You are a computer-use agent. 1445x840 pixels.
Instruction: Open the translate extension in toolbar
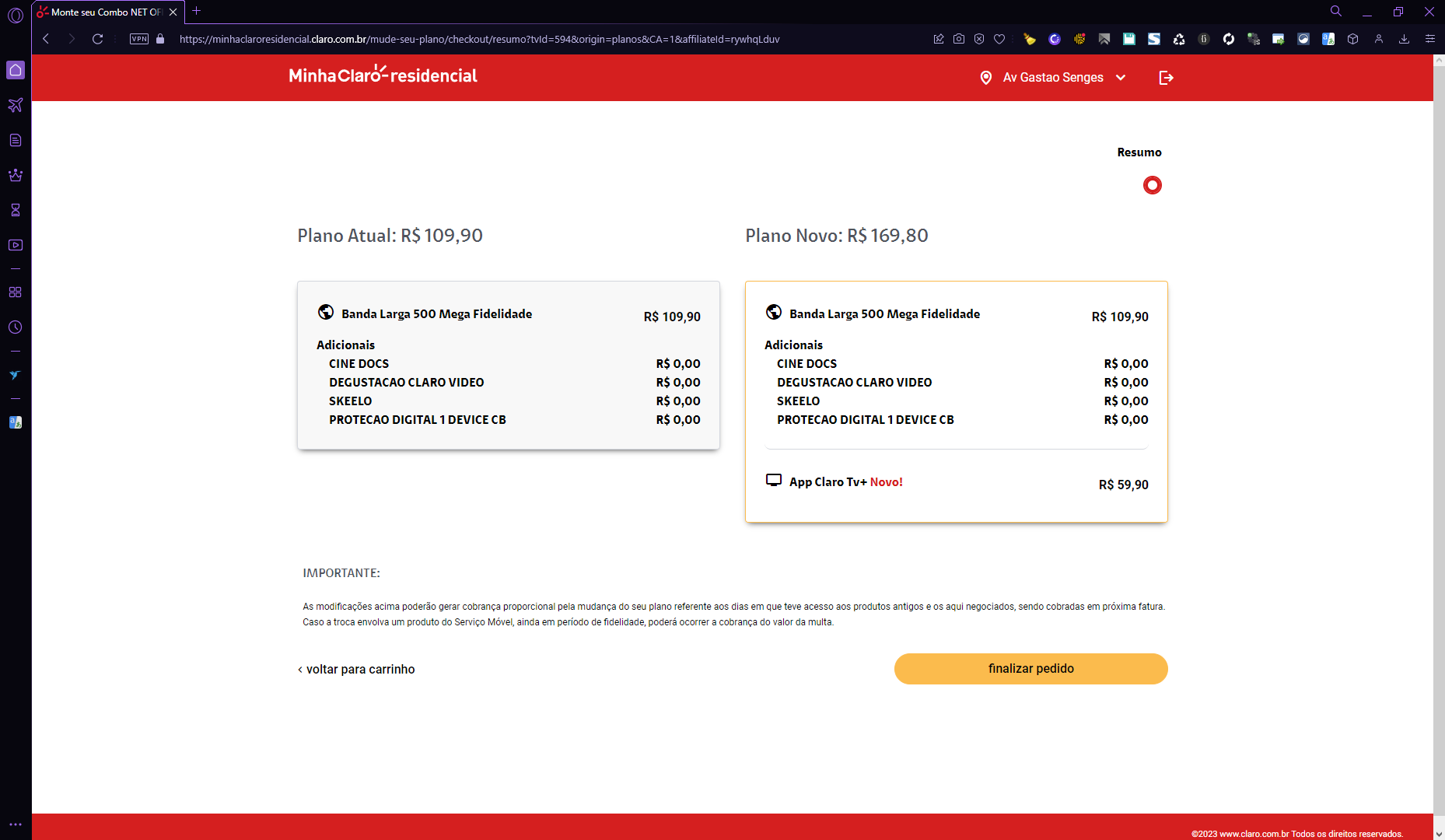coord(1328,39)
